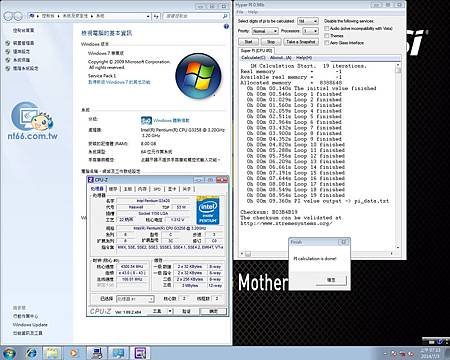450x360 pixels.
Task: Click the Forward arrow in System window
Action: 18,16
